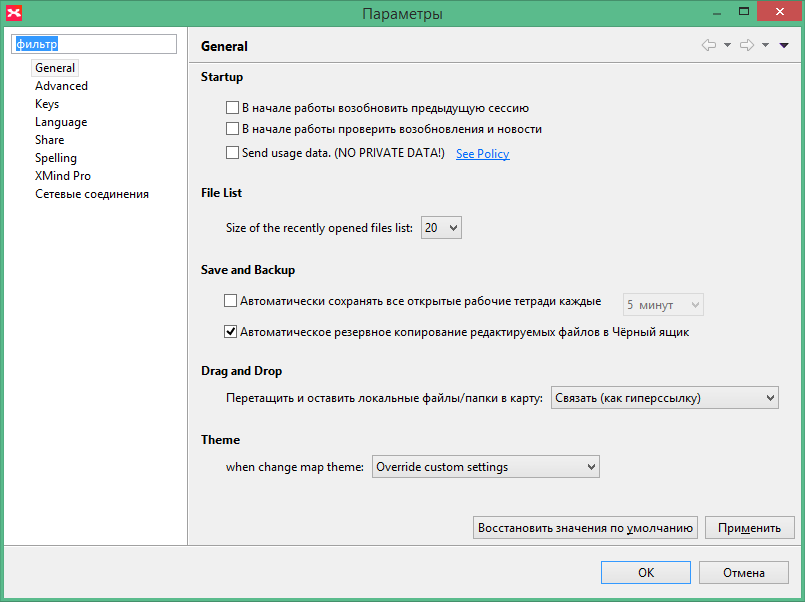Viewport: 805px width, 602px height.
Task: Open the Spelling preferences page
Action: tap(56, 158)
